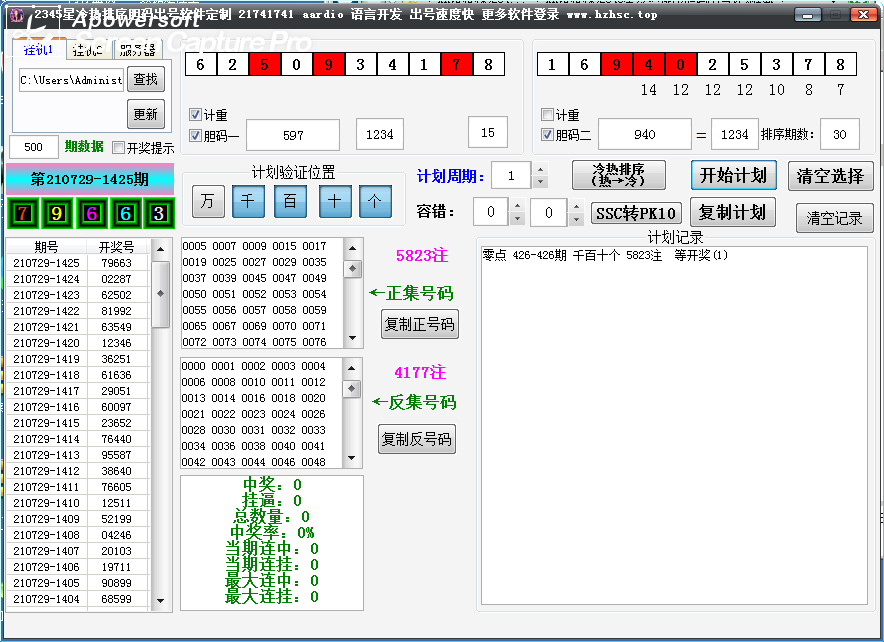
Task: Toggle the 千 position button
Action: pyautogui.click(x=248, y=201)
